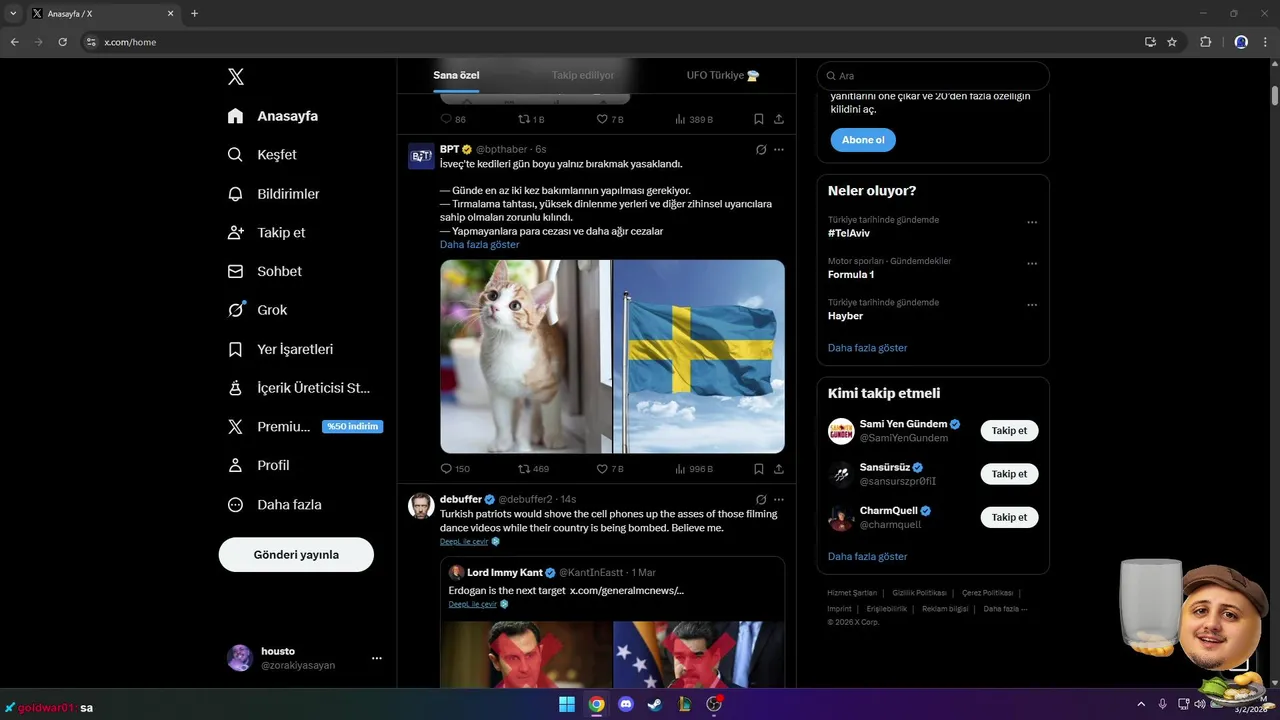The image size is (1280, 720).
Task: Switch to Sana özel tab
Action: (x=456, y=75)
